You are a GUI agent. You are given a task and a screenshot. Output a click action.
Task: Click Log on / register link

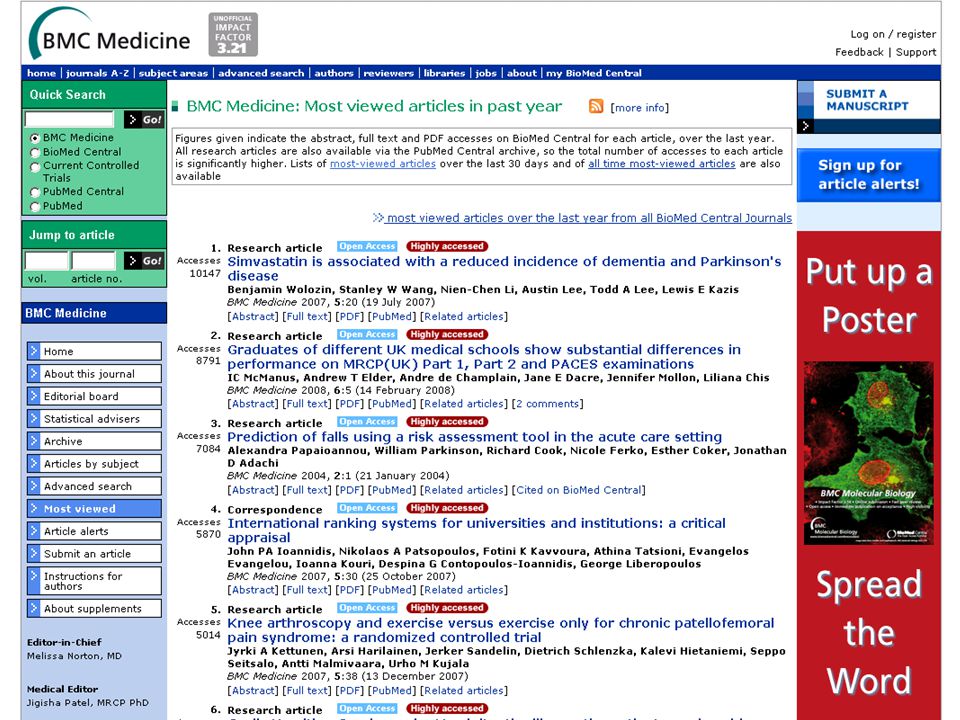tap(893, 34)
